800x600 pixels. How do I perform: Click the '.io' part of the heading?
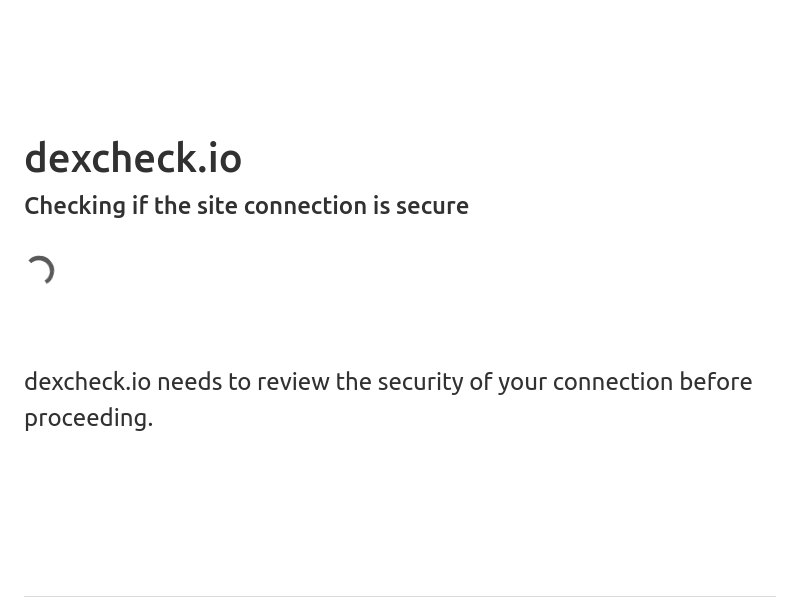pos(220,158)
